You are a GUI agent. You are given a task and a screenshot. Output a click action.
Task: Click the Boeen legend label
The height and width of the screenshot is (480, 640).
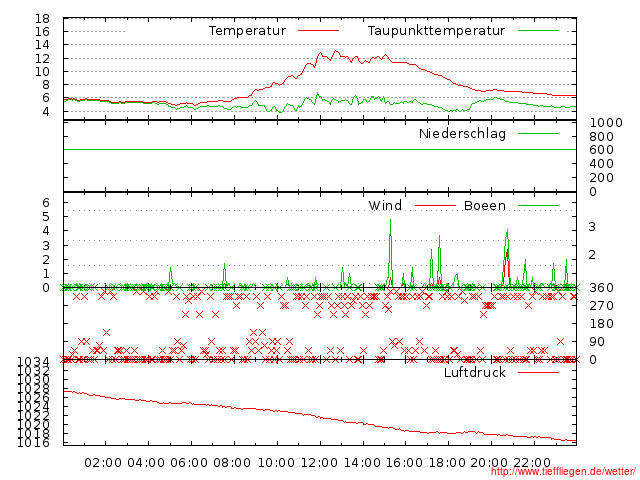click(485, 205)
